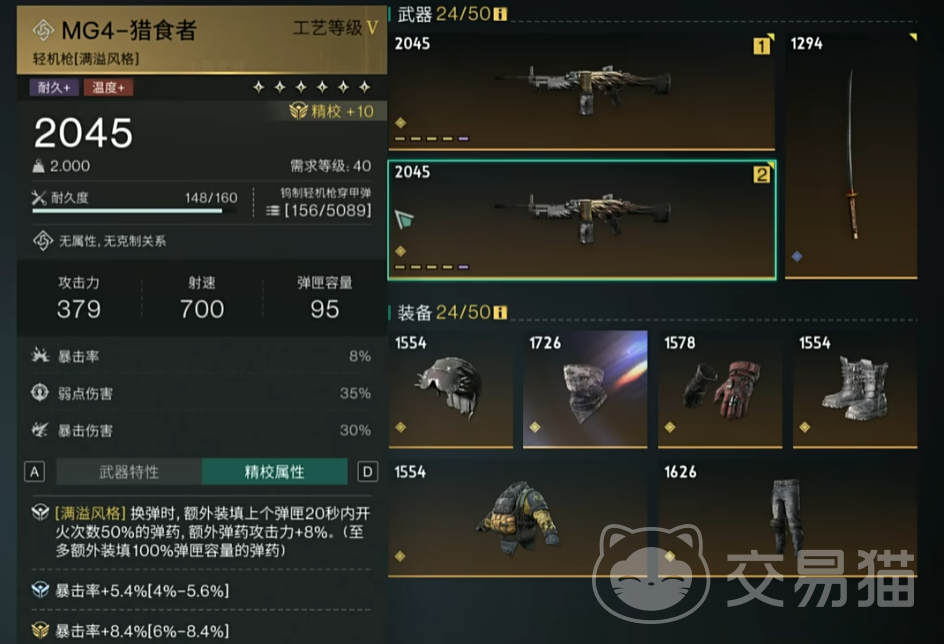Select the boots item rated 1554
The width and height of the screenshot is (944, 644).
pos(855,389)
